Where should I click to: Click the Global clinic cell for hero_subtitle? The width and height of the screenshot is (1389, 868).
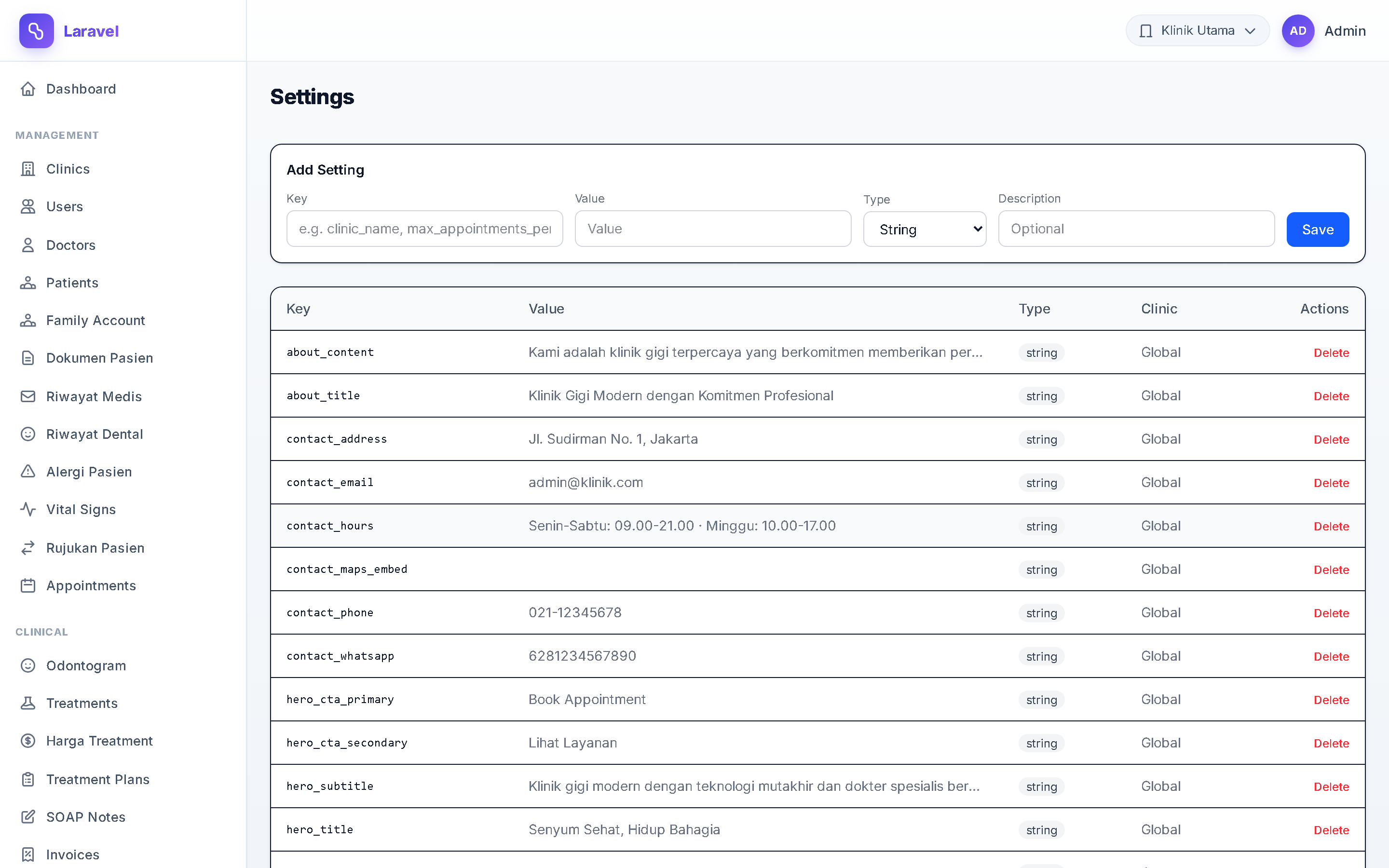pos(1160,787)
